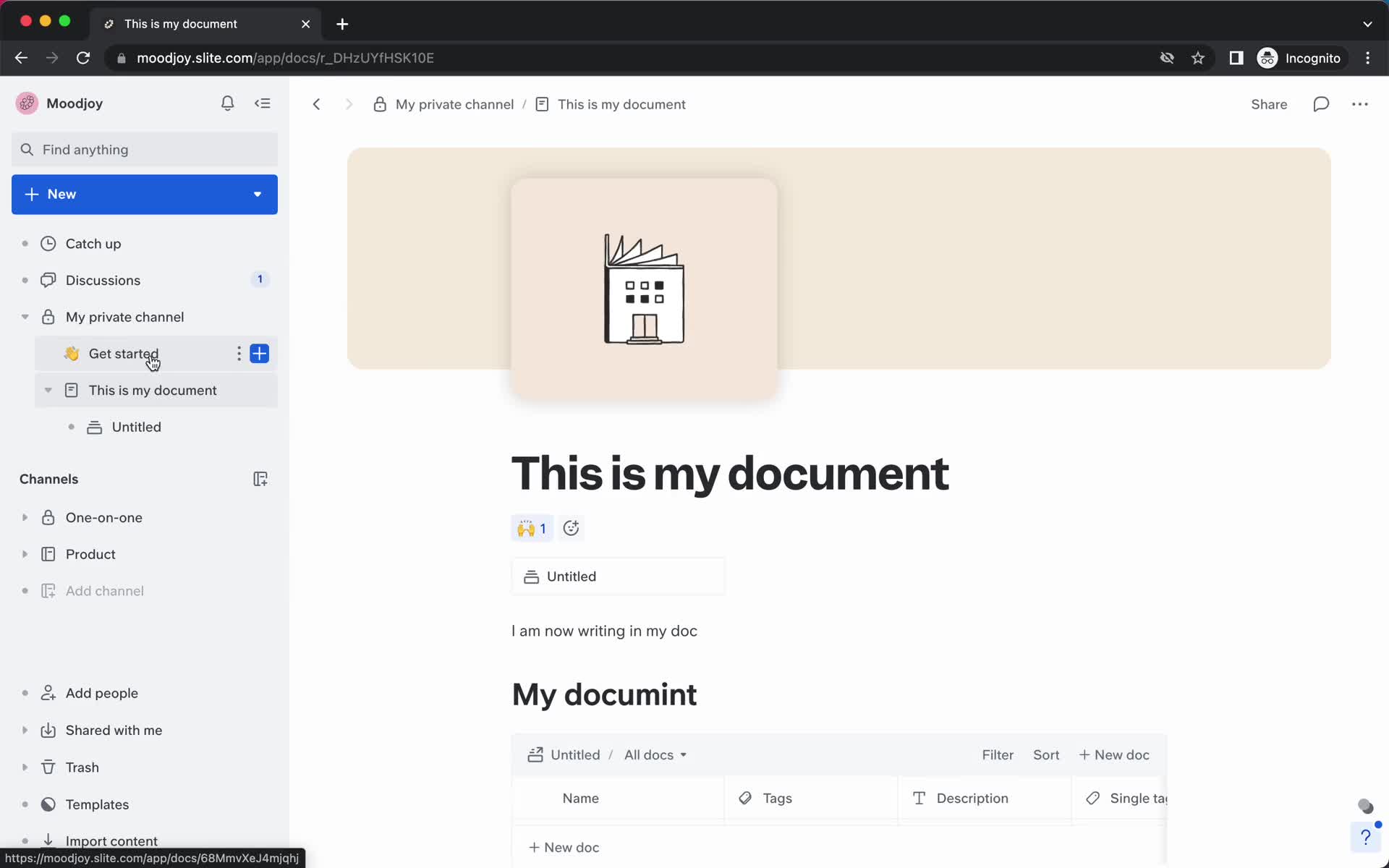Click the lock icon on My private channel
Screen dimensions: 1389x868
[48, 316]
